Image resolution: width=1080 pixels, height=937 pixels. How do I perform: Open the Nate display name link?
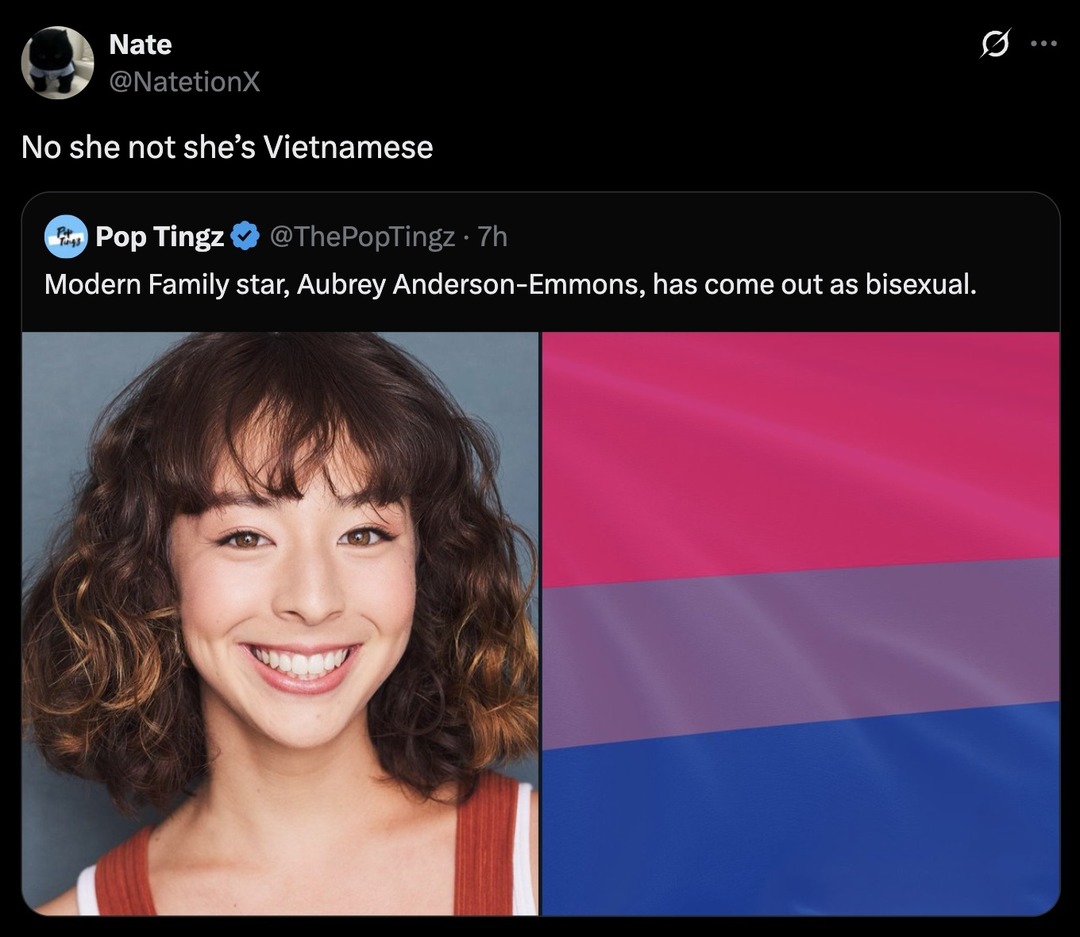[140, 45]
